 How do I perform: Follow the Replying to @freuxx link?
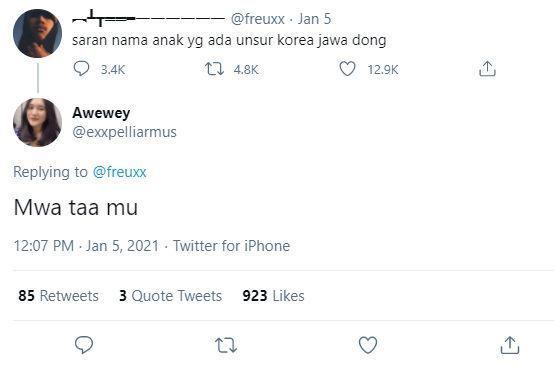(119, 172)
